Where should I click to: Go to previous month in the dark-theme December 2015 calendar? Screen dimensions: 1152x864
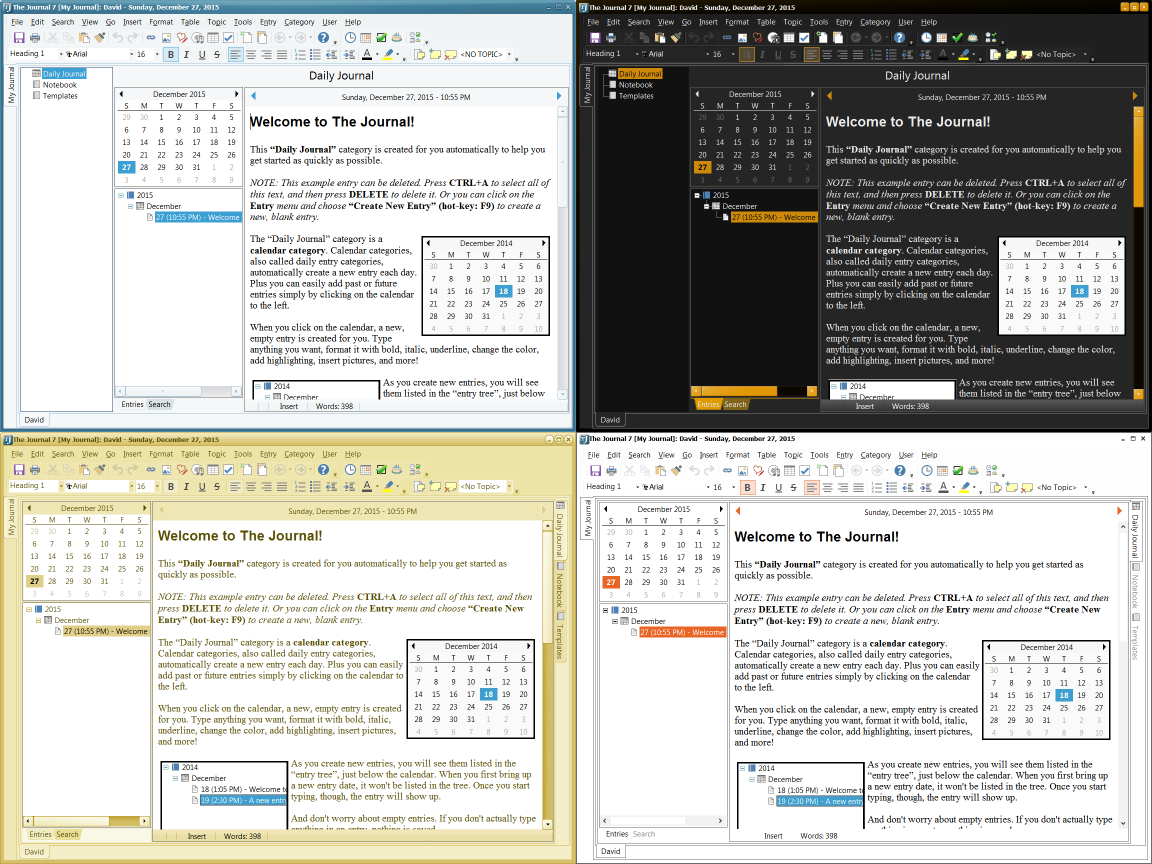pos(697,94)
